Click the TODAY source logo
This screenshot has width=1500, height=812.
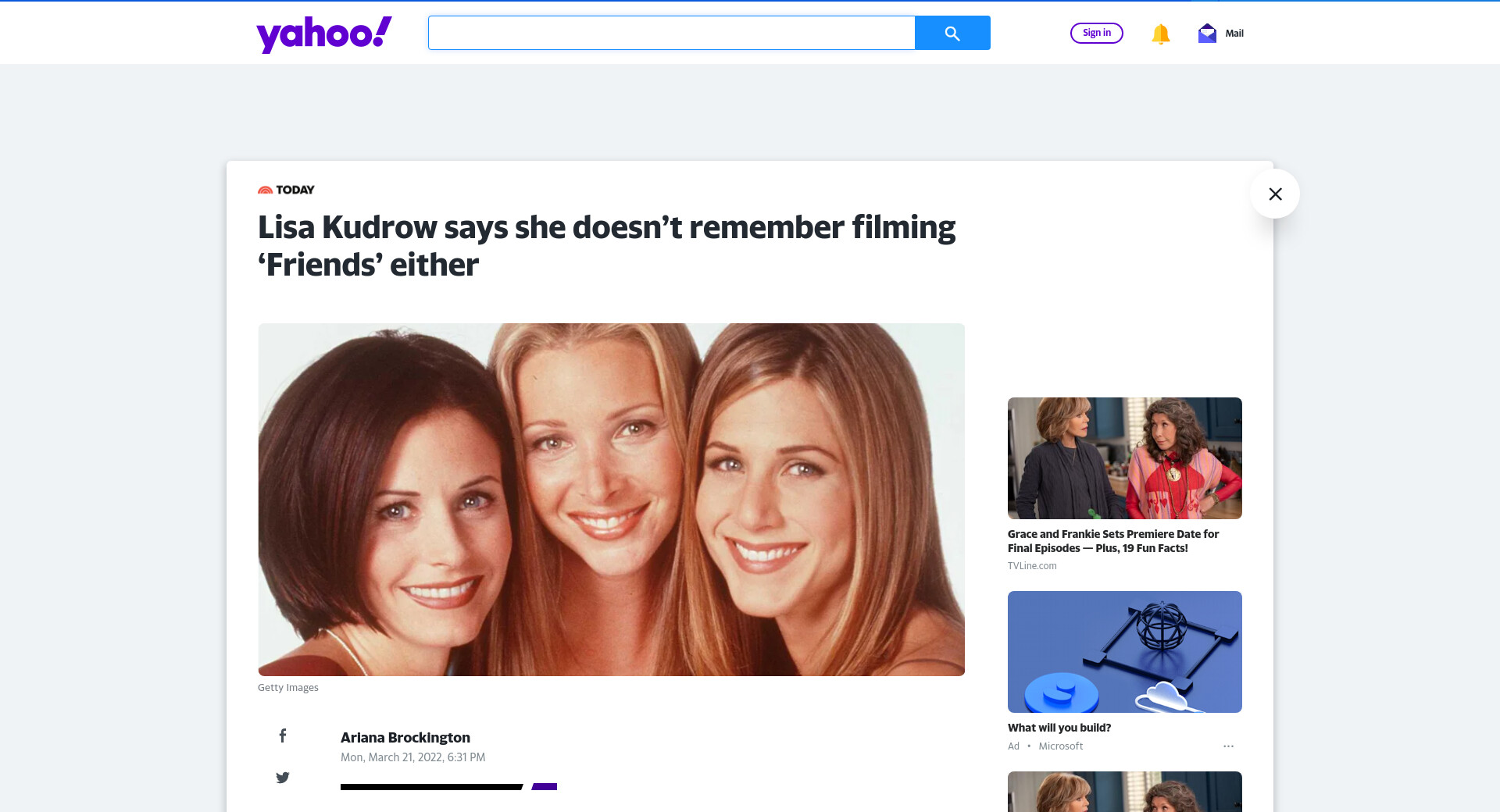(x=286, y=190)
